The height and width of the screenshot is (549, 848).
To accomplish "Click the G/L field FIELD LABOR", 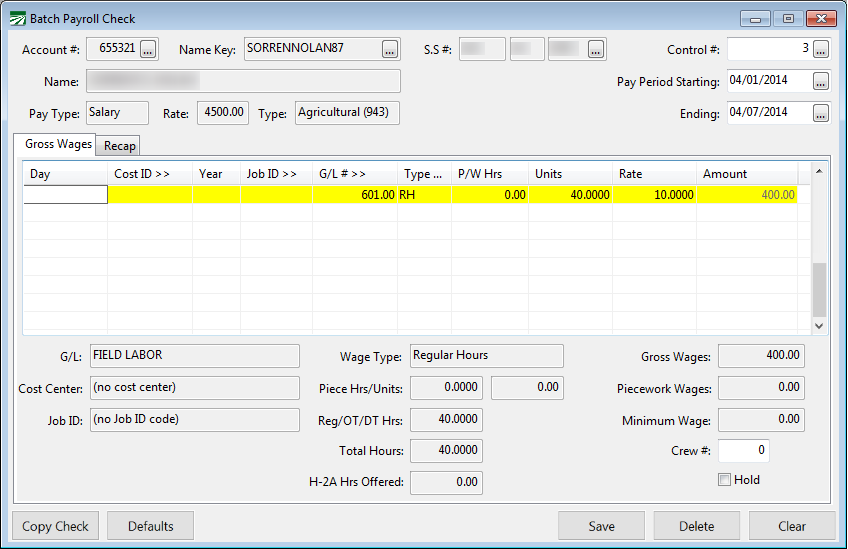I will click(x=195, y=356).
